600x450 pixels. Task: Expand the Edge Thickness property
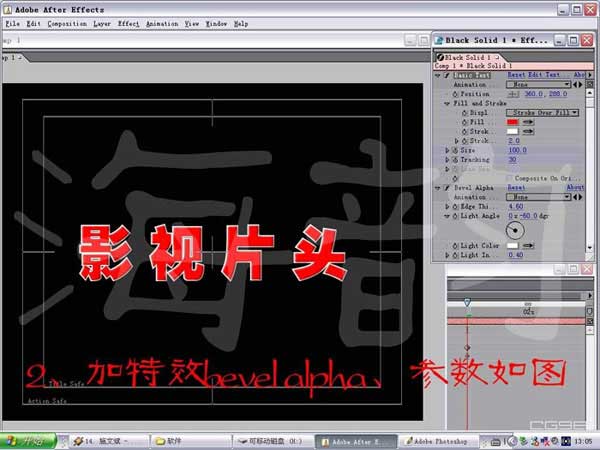click(447, 207)
